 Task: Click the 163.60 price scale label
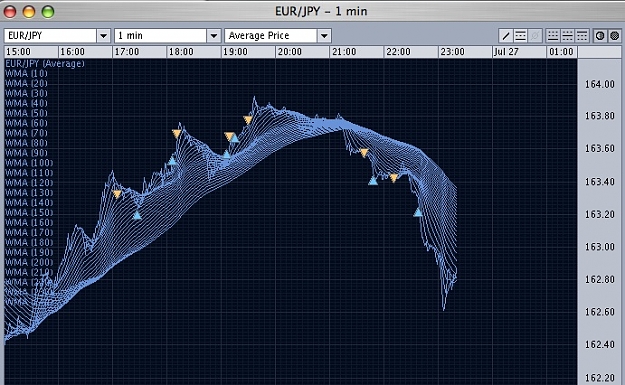click(x=599, y=149)
